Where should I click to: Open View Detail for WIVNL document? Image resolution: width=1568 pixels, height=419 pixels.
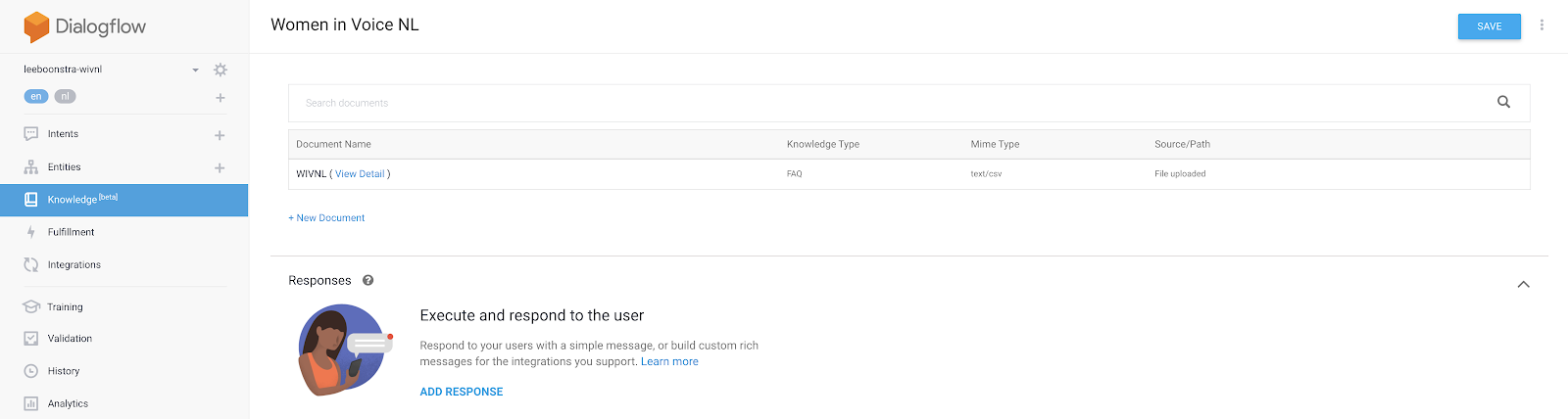pos(360,174)
